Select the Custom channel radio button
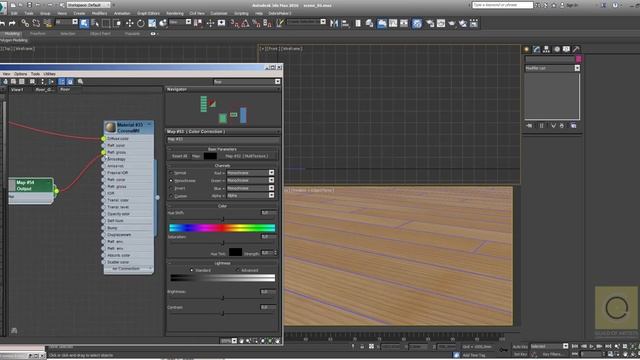Screen dimensions: 640x360 pyautogui.click(x=171, y=196)
